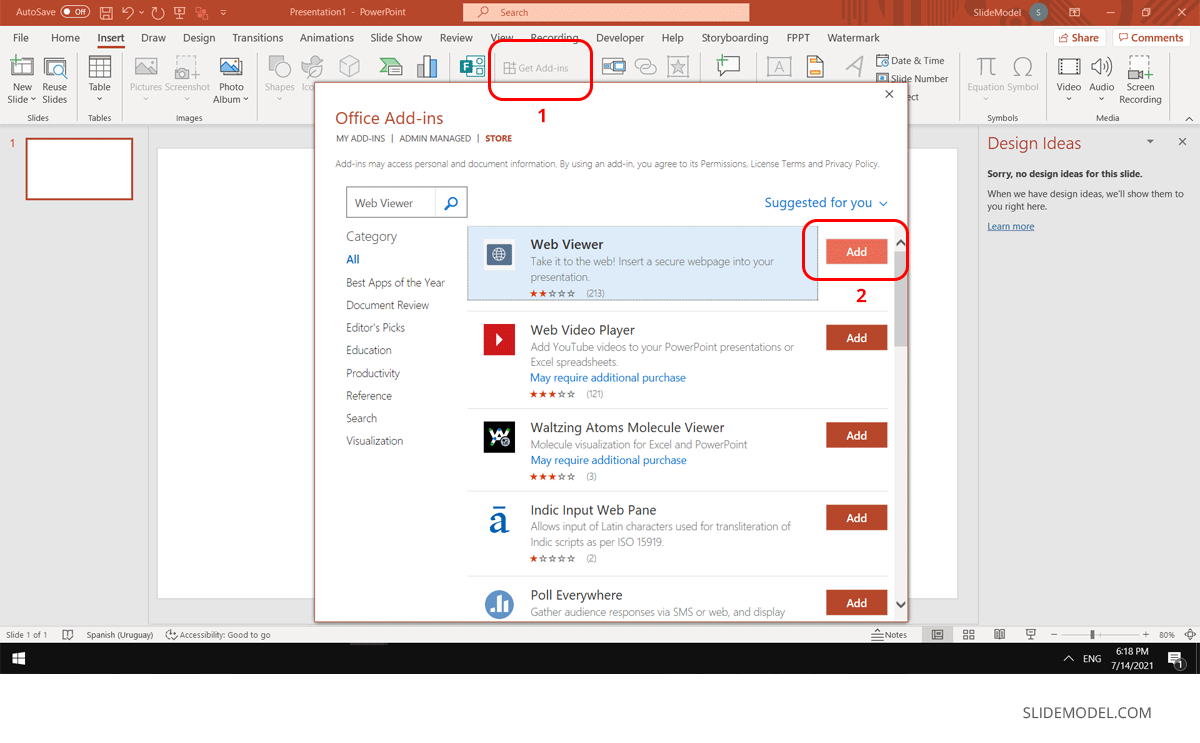Click Date & Time in the ribbon
1200x743 pixels.
[x=910, y=60]
